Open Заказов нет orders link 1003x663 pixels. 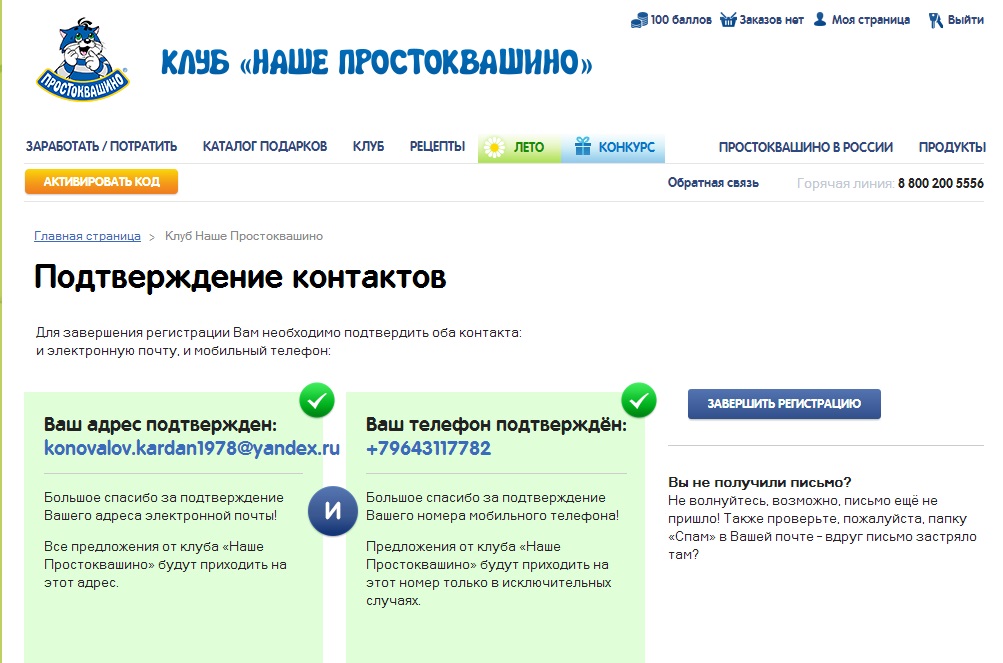click(771, 20)
